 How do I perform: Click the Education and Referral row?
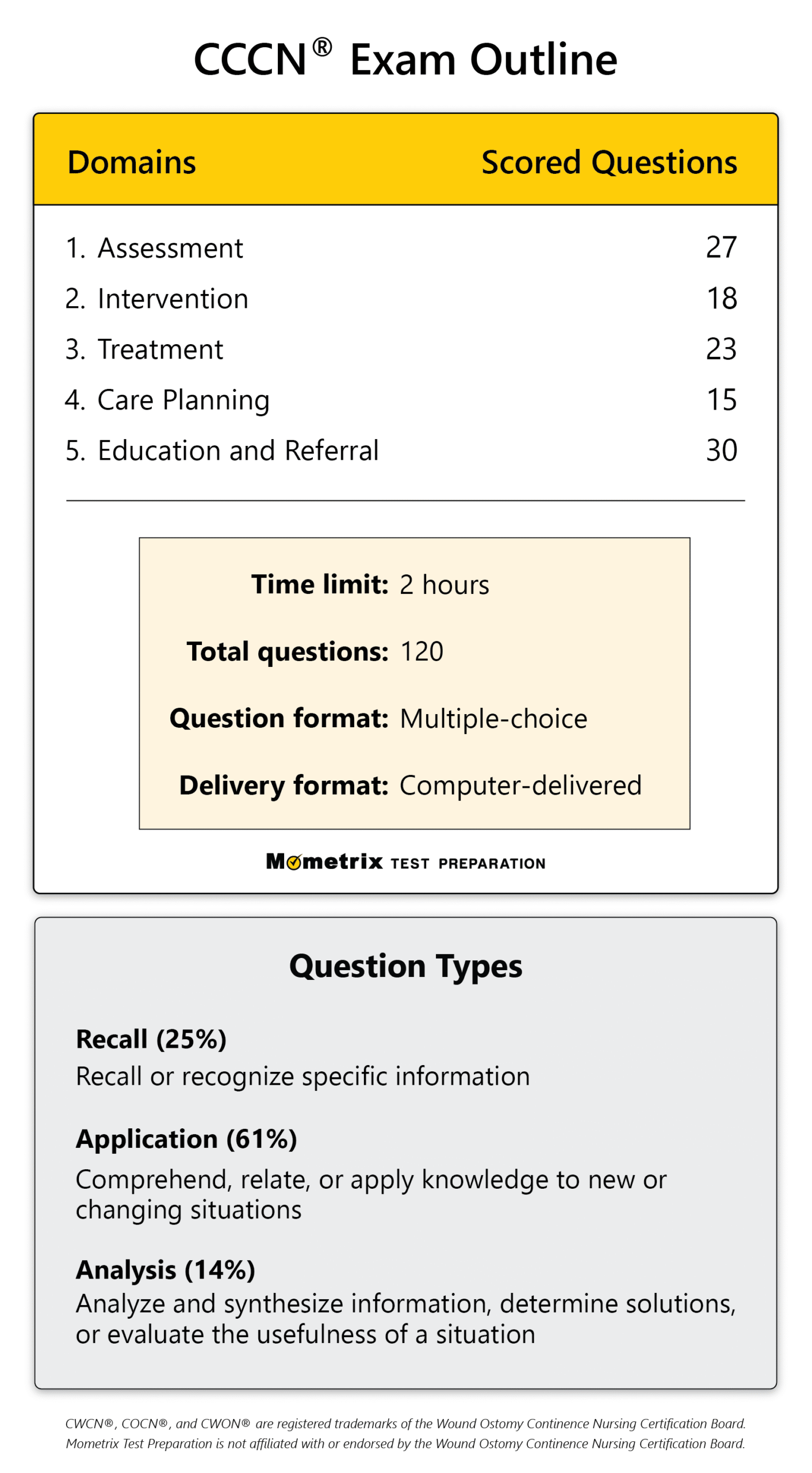[401, 450]
